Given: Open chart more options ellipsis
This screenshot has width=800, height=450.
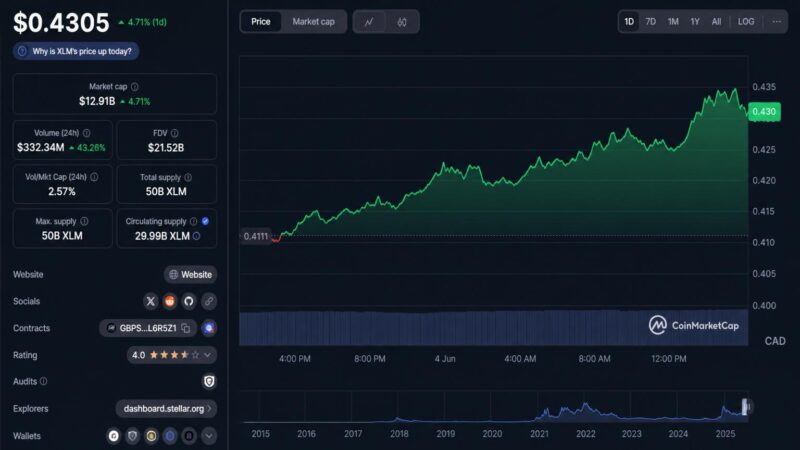Looking at the screenshot, I should 777,21.
